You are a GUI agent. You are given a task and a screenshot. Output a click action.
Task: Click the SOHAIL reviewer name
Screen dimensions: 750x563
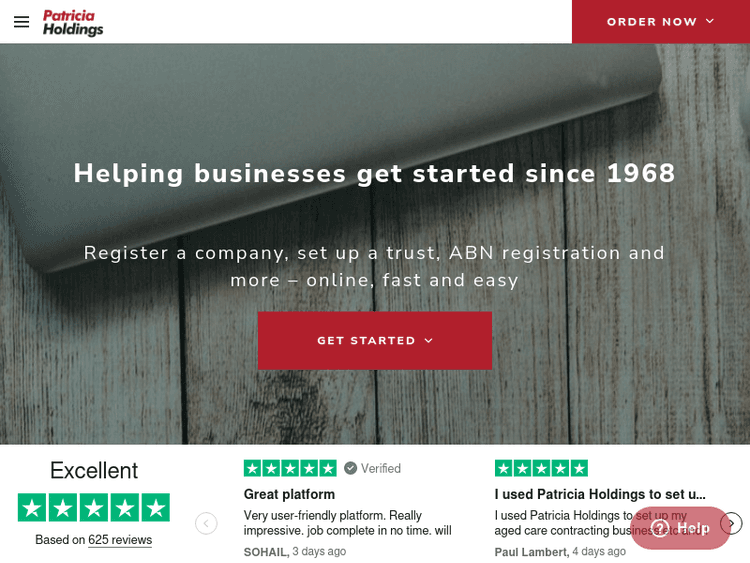click(265, 551)
